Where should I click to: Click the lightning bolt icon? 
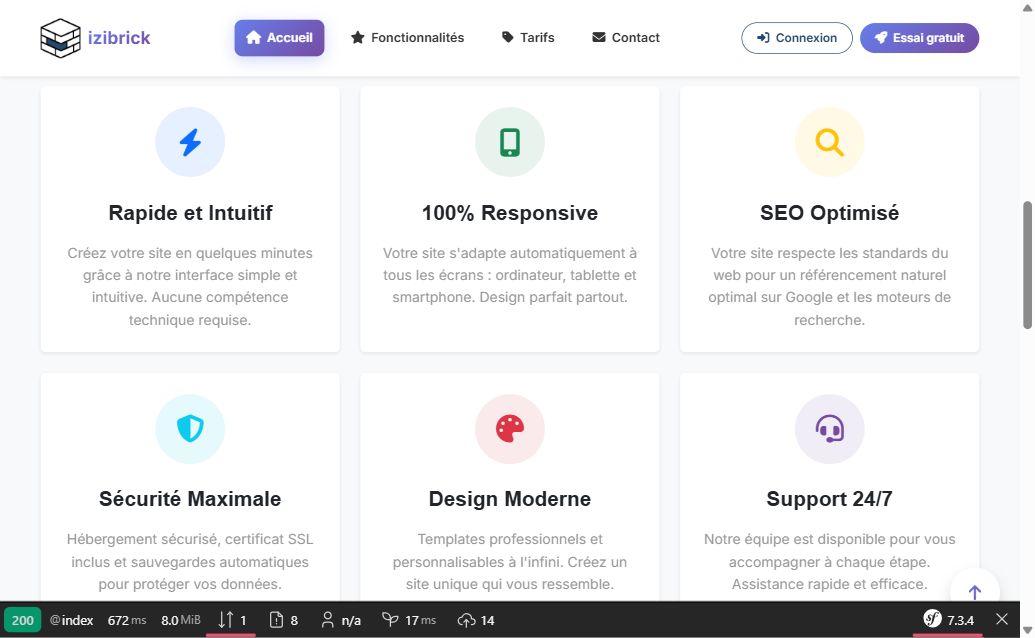click(x=190, y=142)
